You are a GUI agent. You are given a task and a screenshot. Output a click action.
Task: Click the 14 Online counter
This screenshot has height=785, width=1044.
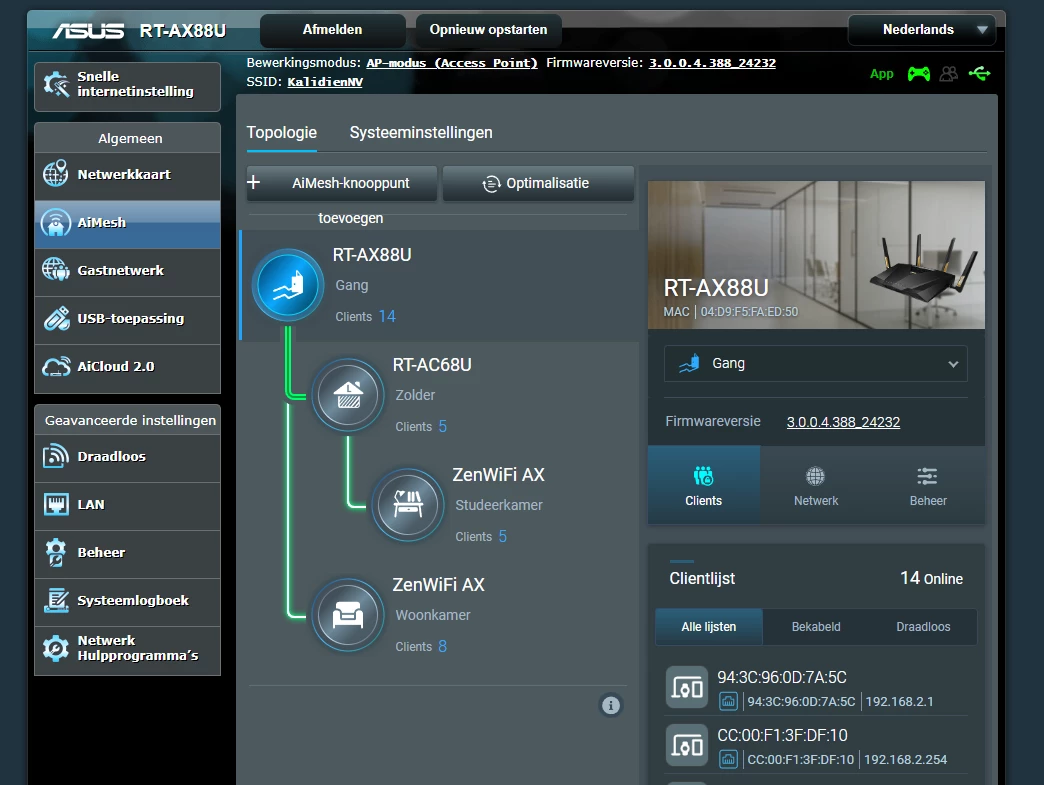click(x=931, y=578)
